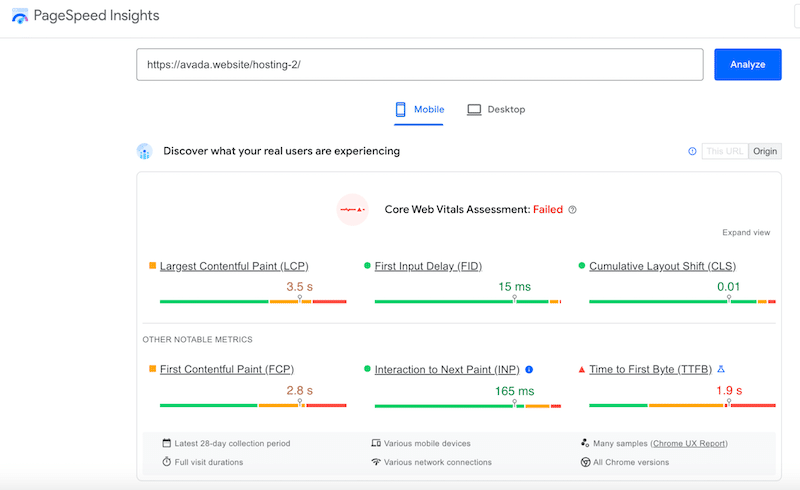
Task: Click the INP distribution bar
Action: tap(468, 406)
